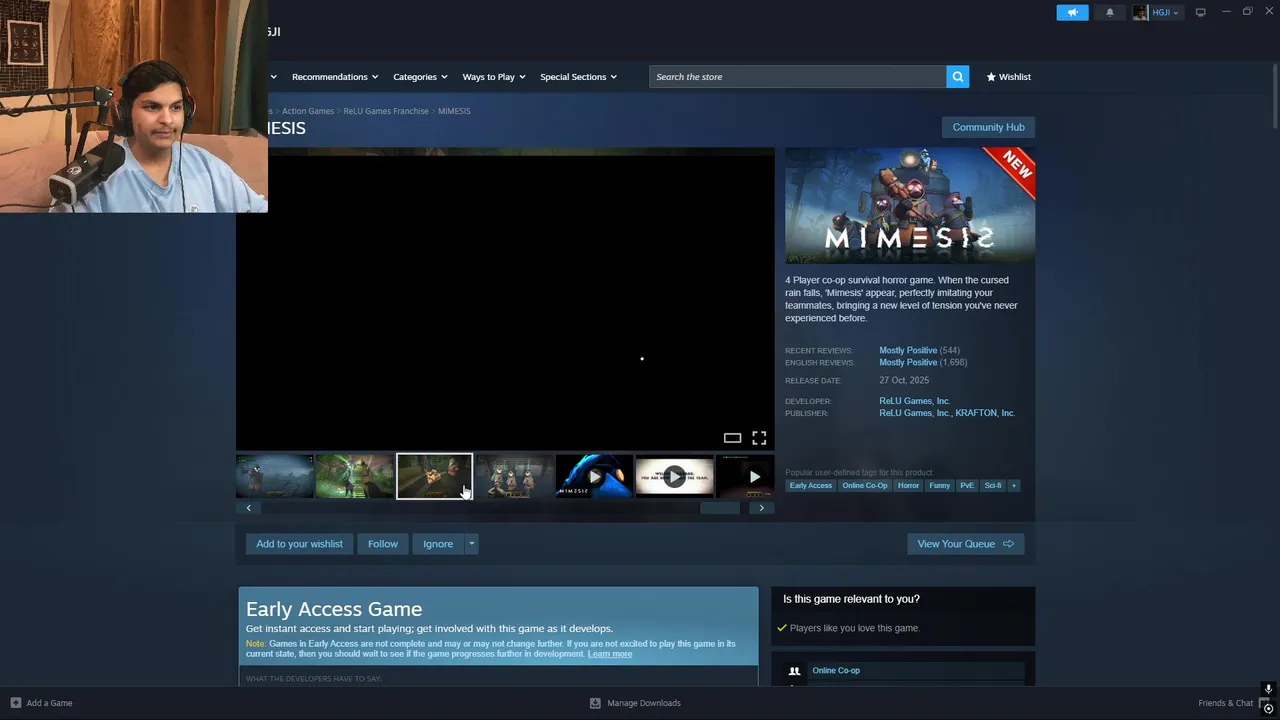Expand more tags with plus button
Viewport: 1280px width, 720px height.
(1013, 486)
